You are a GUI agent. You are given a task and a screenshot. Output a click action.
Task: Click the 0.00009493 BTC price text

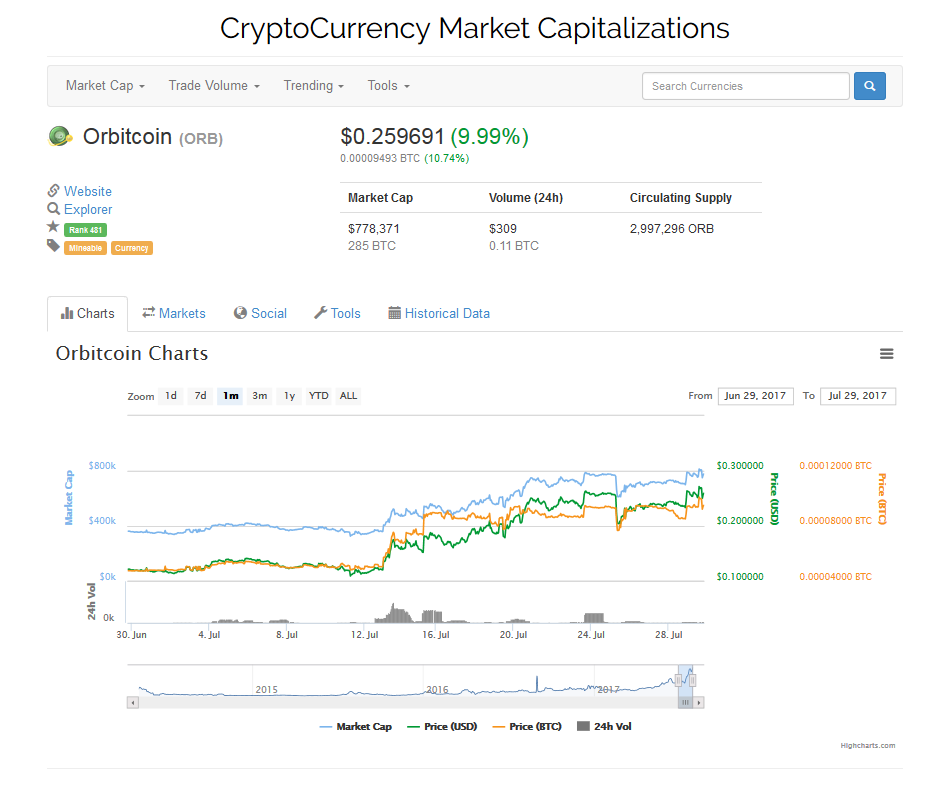[x=380, y=158]
